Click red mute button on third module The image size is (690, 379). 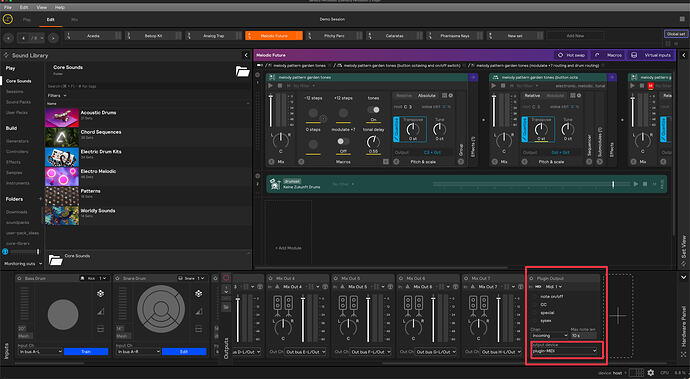[651, 86]
